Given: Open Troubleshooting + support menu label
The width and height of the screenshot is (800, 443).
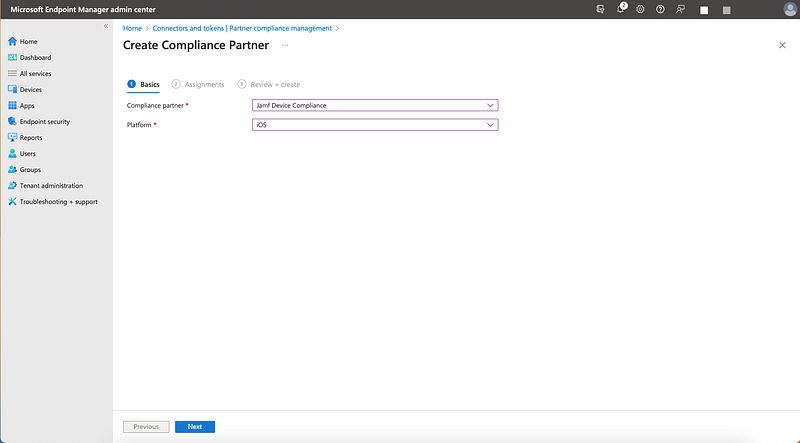Looking at the screenshot, I should click(x=59, y=202).
